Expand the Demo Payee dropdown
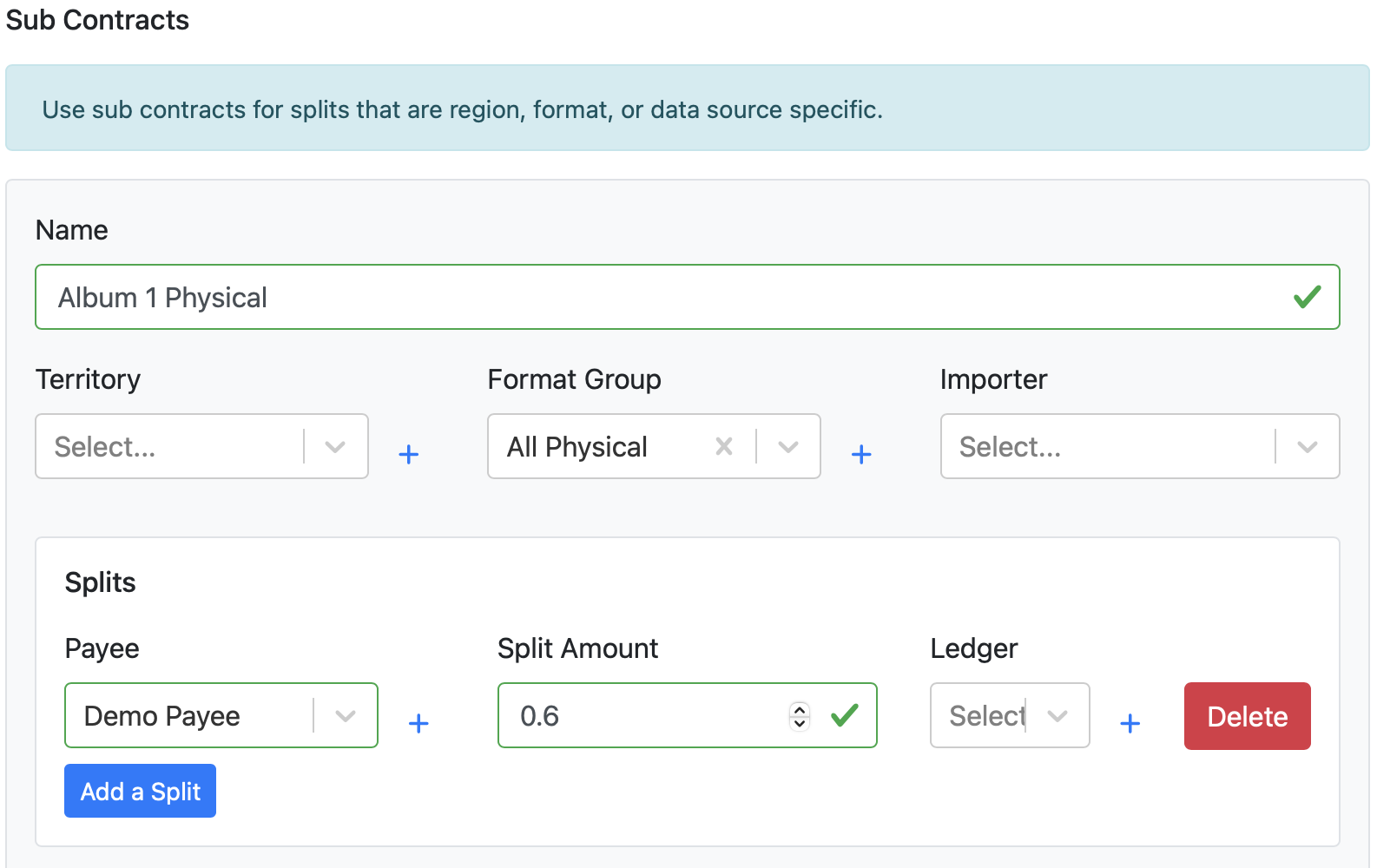The width and height of the screenshot is (1377, 868). pyautogui.click(x=346, y=716)
